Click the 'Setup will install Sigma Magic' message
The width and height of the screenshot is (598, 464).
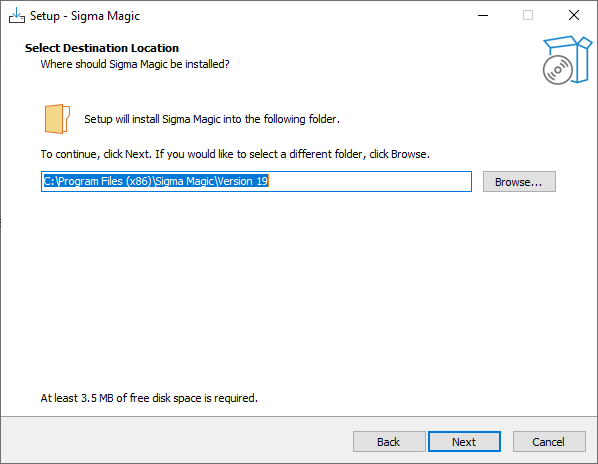pos(212,119)
